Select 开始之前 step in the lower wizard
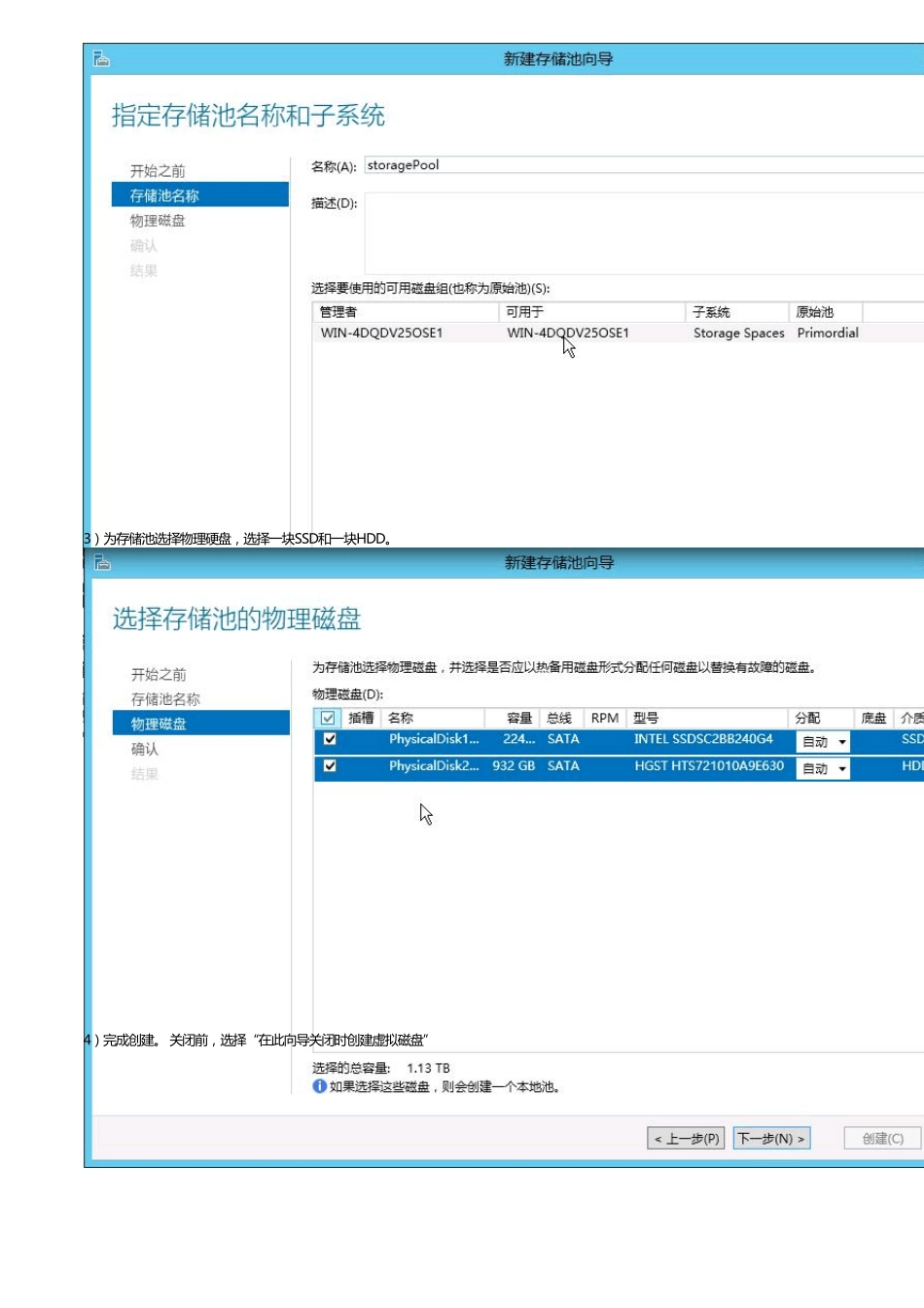The width and height of the screenshot is (924, 1308). point(159,674)
